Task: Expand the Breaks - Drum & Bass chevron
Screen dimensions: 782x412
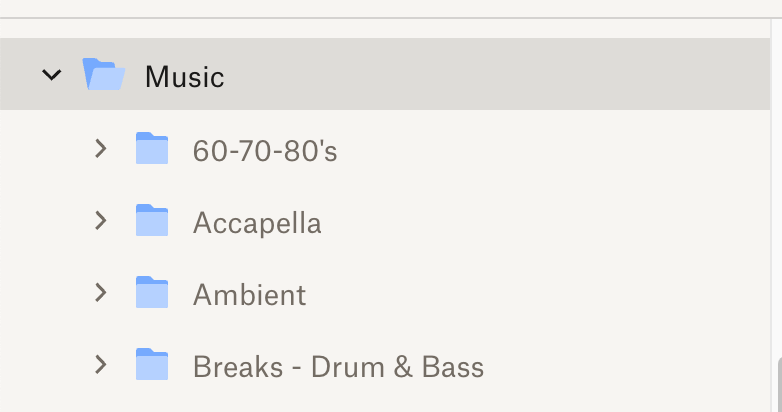Action: tap(100, 365)
